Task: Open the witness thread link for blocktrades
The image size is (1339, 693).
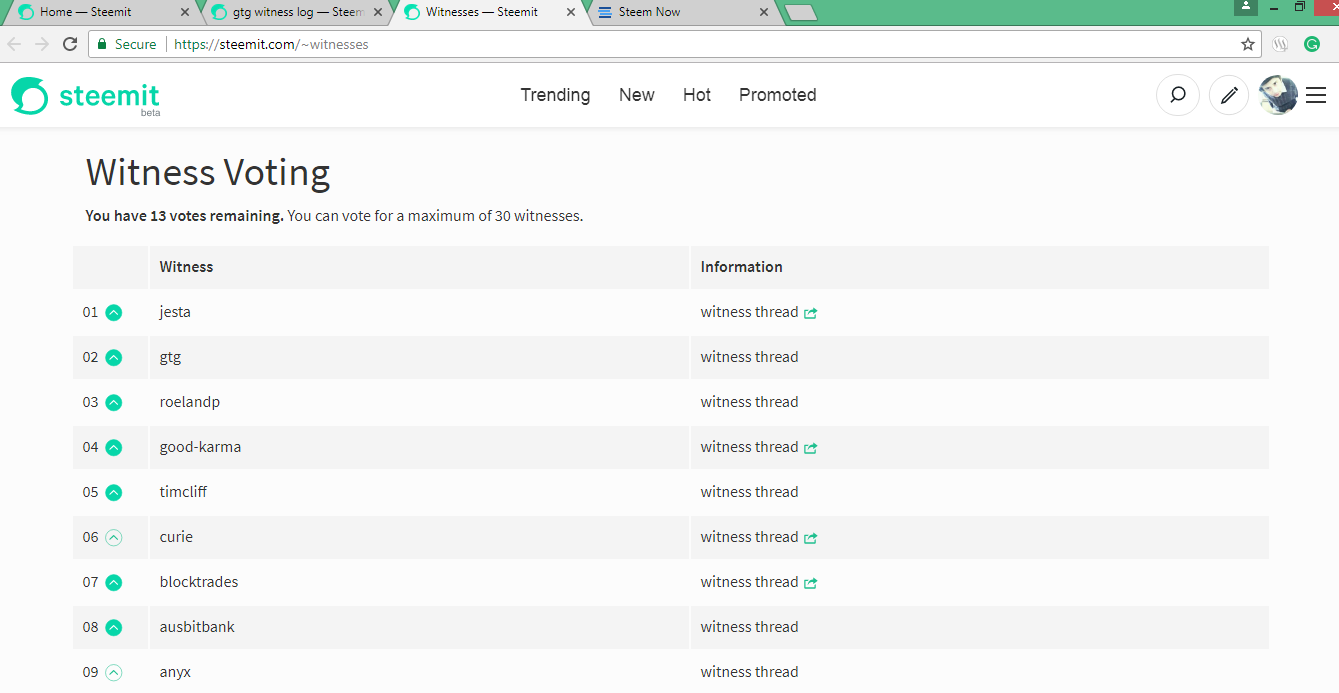Action: 749,582
